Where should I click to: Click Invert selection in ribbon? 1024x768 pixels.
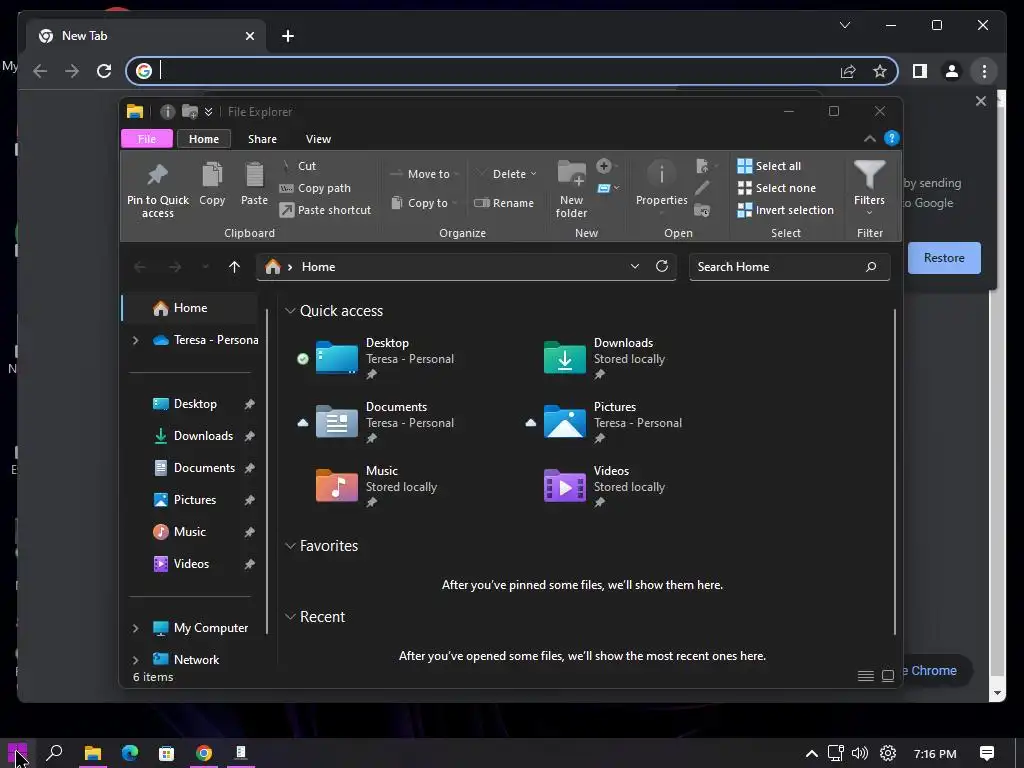click(x=786, y=210)
